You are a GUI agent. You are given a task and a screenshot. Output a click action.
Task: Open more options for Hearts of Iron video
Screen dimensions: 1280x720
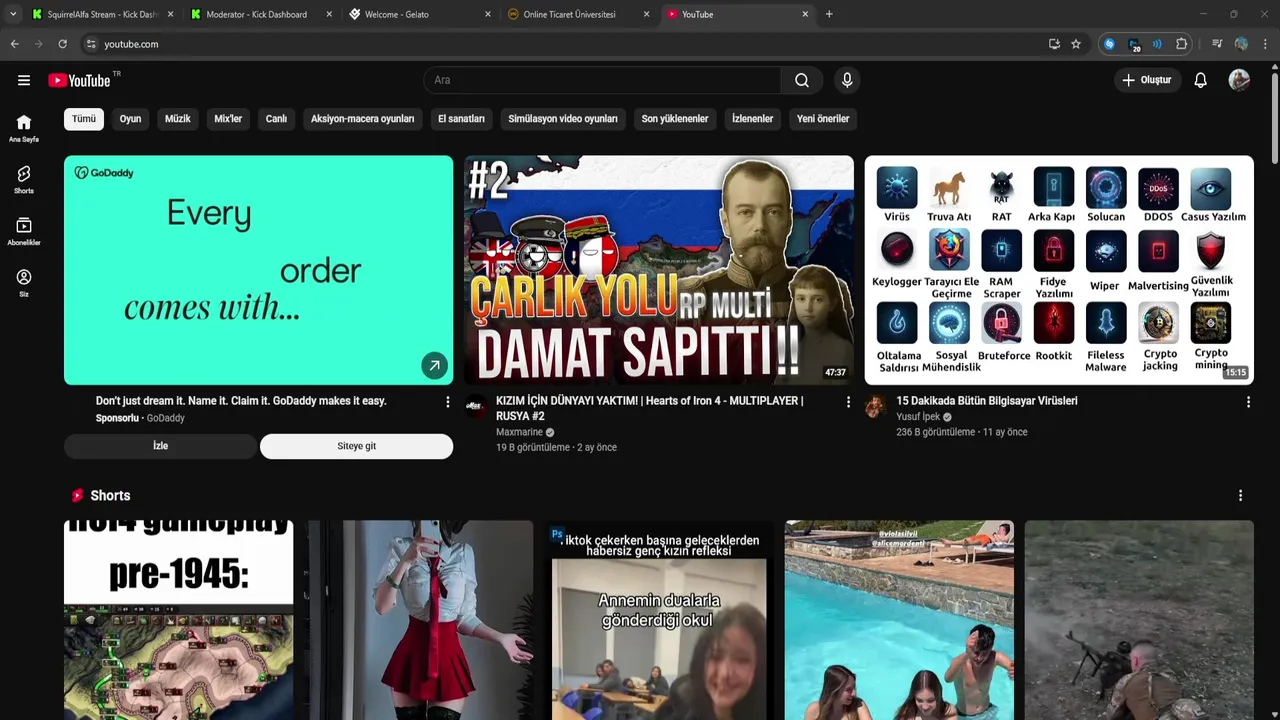[848, 401]
